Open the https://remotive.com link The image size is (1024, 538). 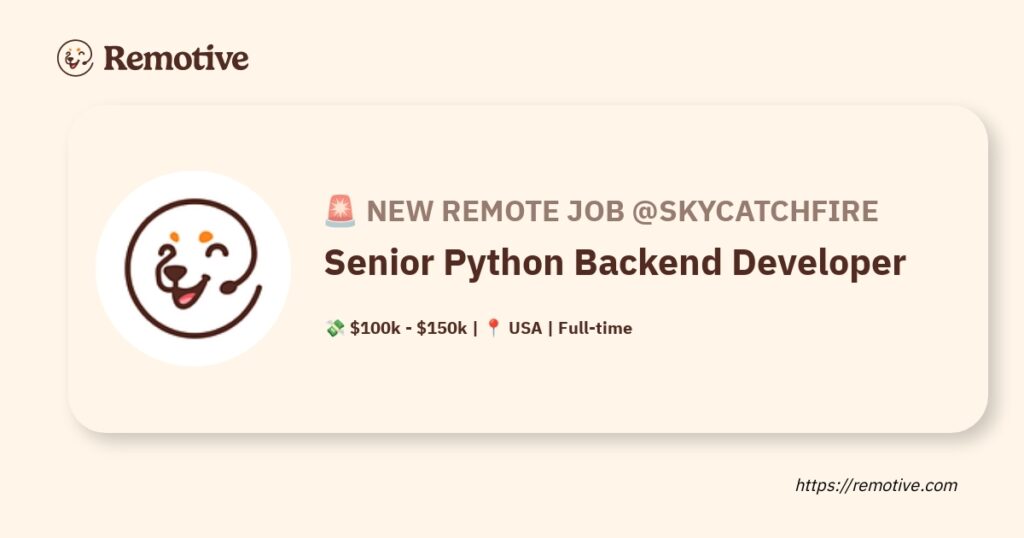tap(876, 486)
